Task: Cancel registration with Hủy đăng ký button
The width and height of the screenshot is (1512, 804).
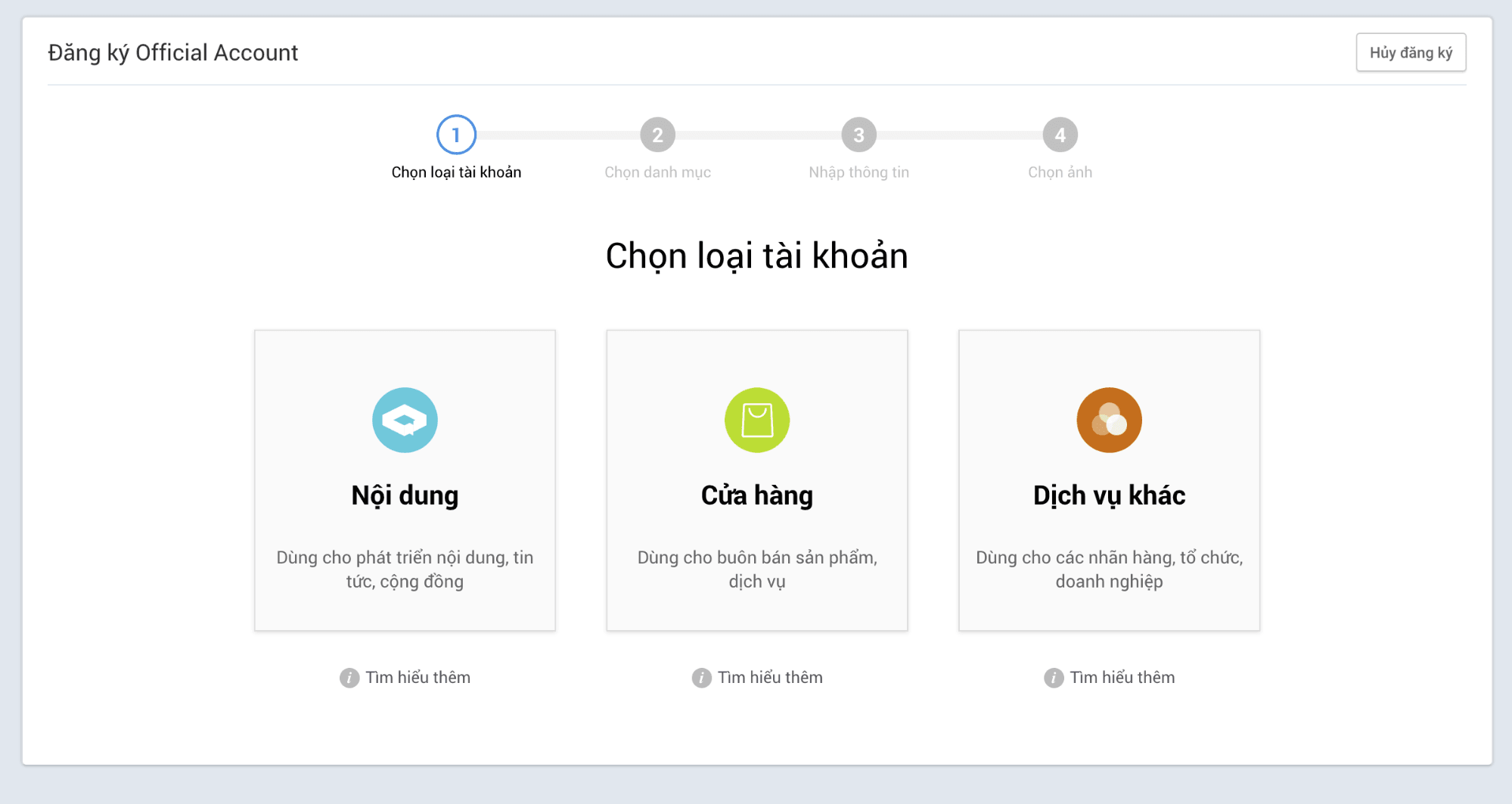Action: point(1411,52)
